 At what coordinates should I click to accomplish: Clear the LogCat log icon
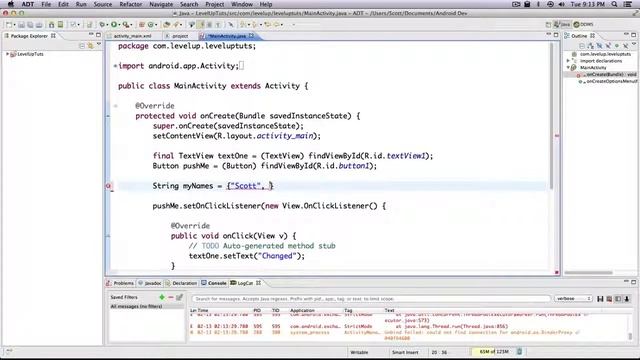(x=609, y=299)
